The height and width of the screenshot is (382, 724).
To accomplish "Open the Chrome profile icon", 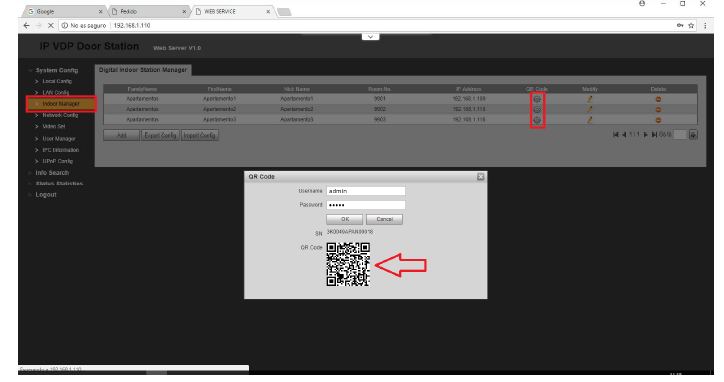I will 642,4.
